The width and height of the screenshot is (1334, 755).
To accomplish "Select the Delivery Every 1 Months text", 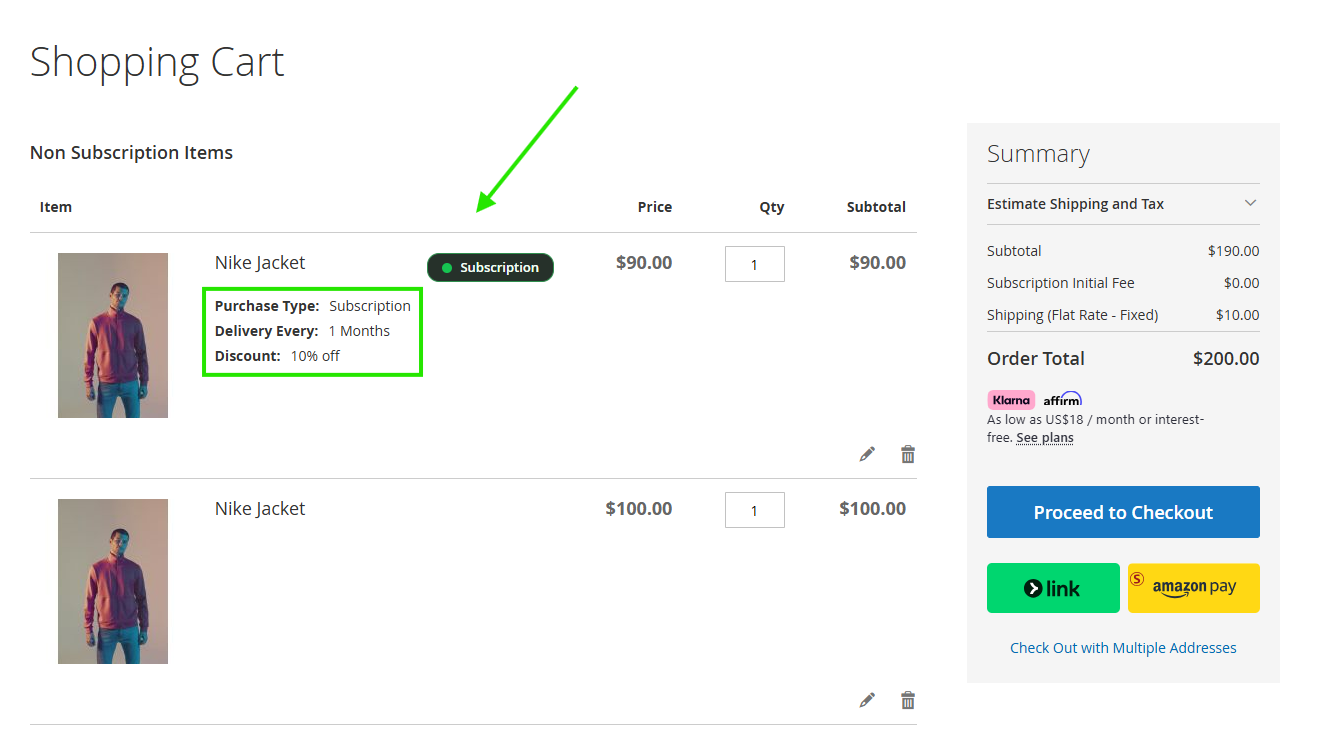I will point(302,331).
